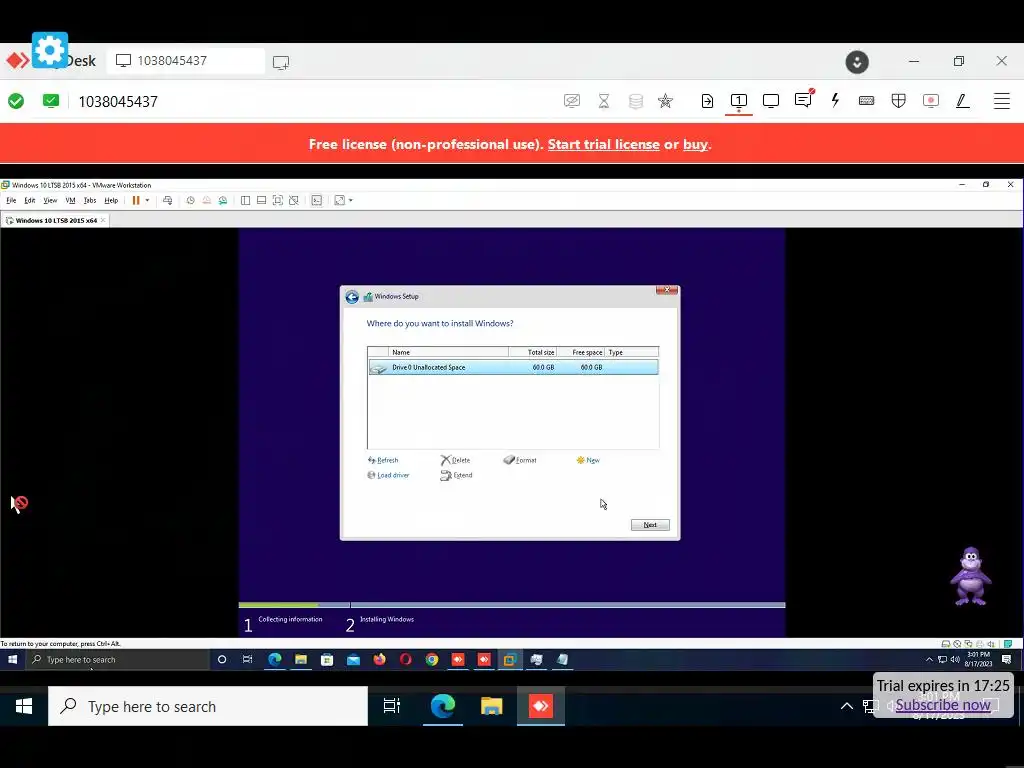Click Subscribe now link

(x=942, y=705)
